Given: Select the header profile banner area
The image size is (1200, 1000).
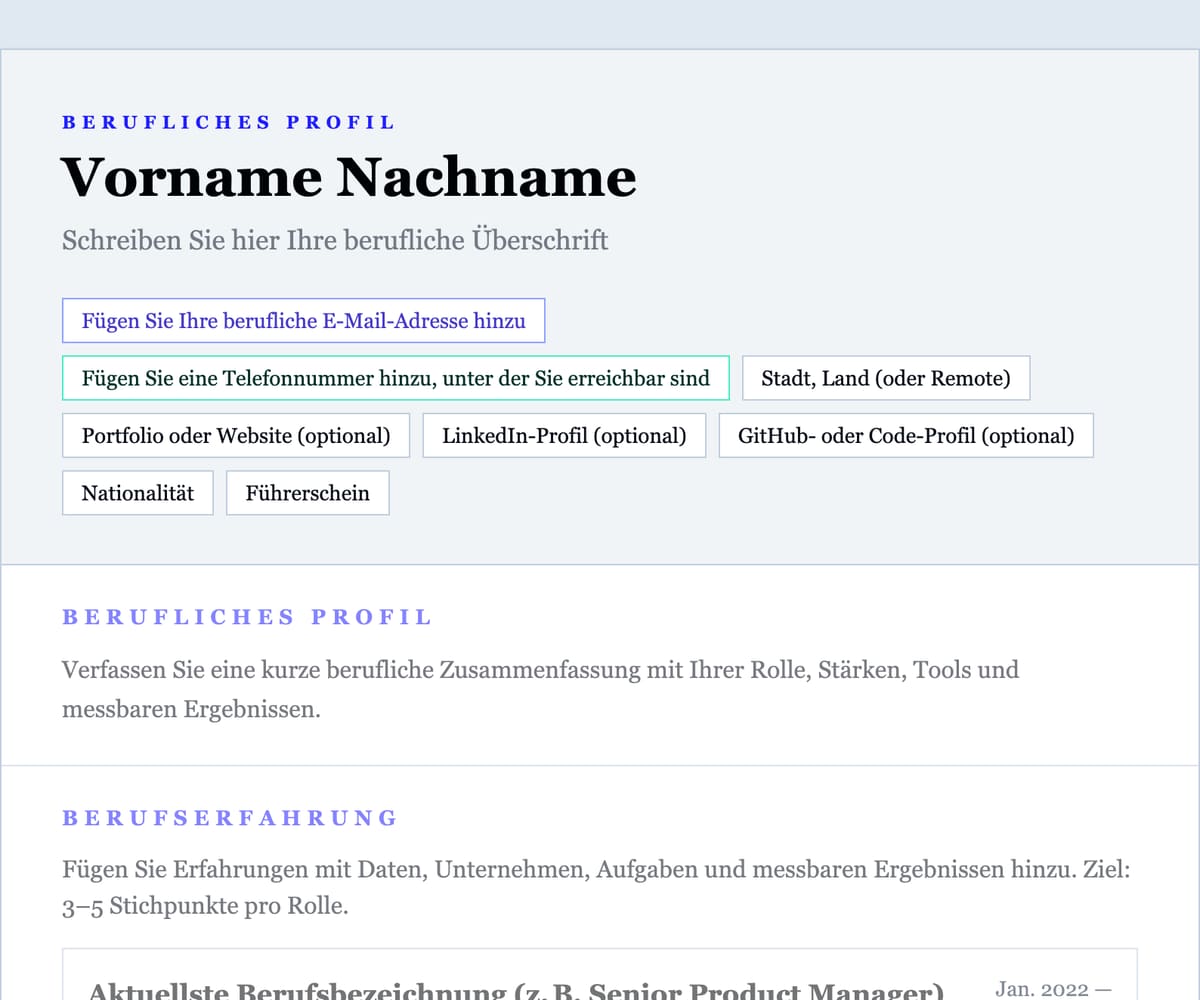Looking at the screenshot, I should point(600,300).
